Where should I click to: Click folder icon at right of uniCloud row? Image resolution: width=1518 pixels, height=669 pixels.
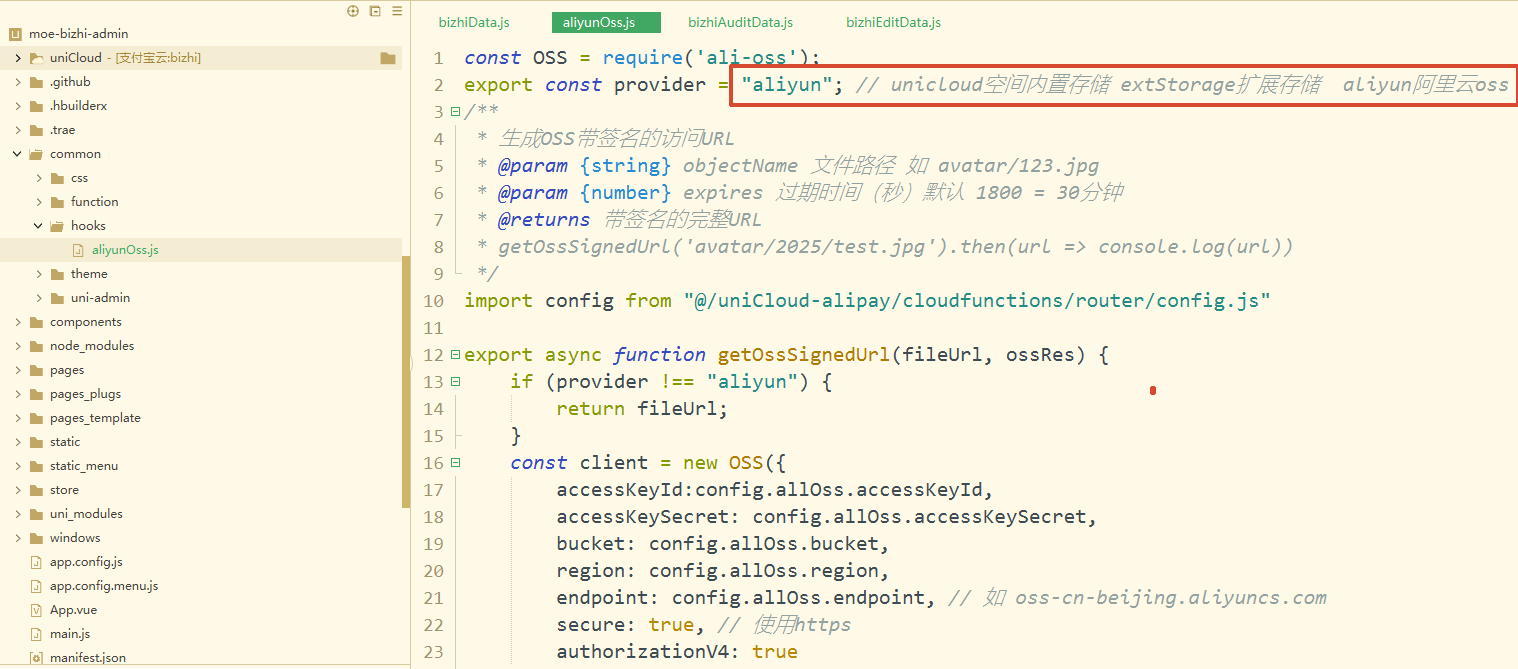tap(388, 58)
